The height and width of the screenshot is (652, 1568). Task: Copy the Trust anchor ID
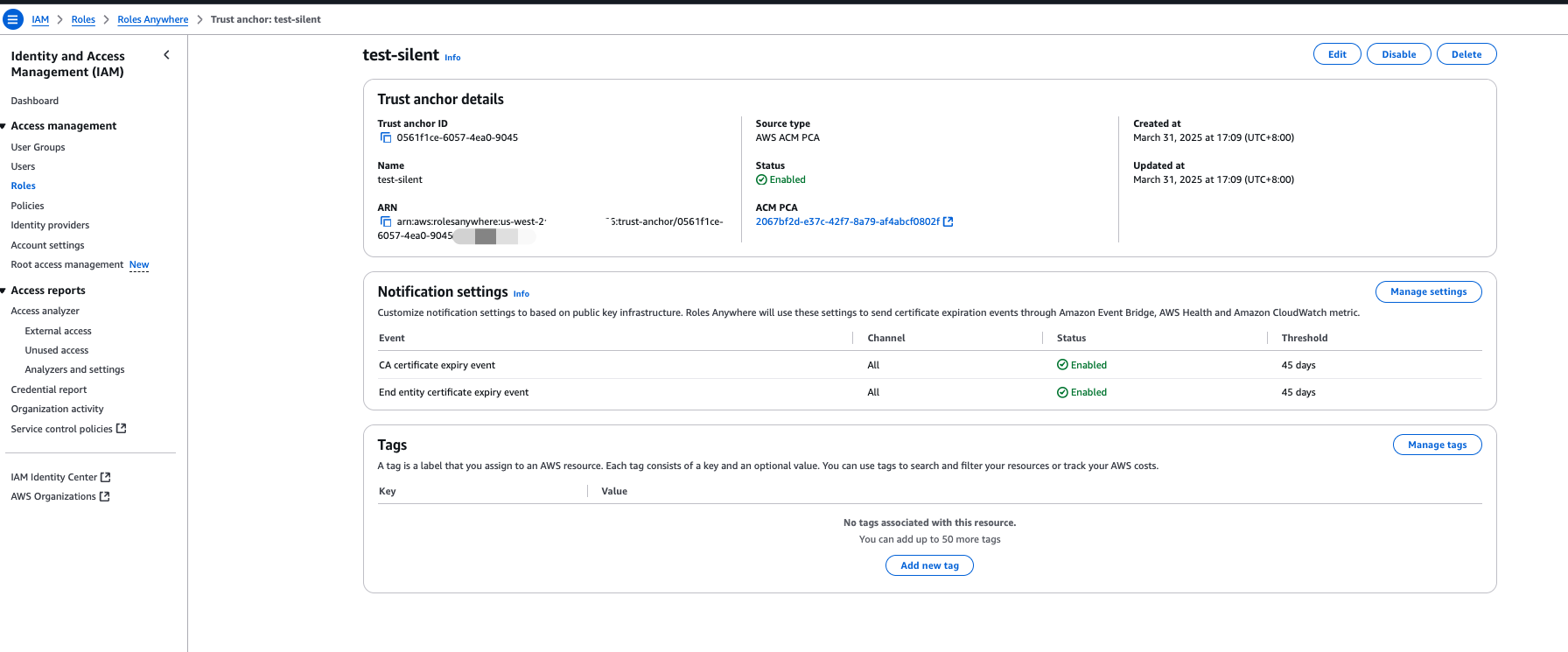pos(385,137)
